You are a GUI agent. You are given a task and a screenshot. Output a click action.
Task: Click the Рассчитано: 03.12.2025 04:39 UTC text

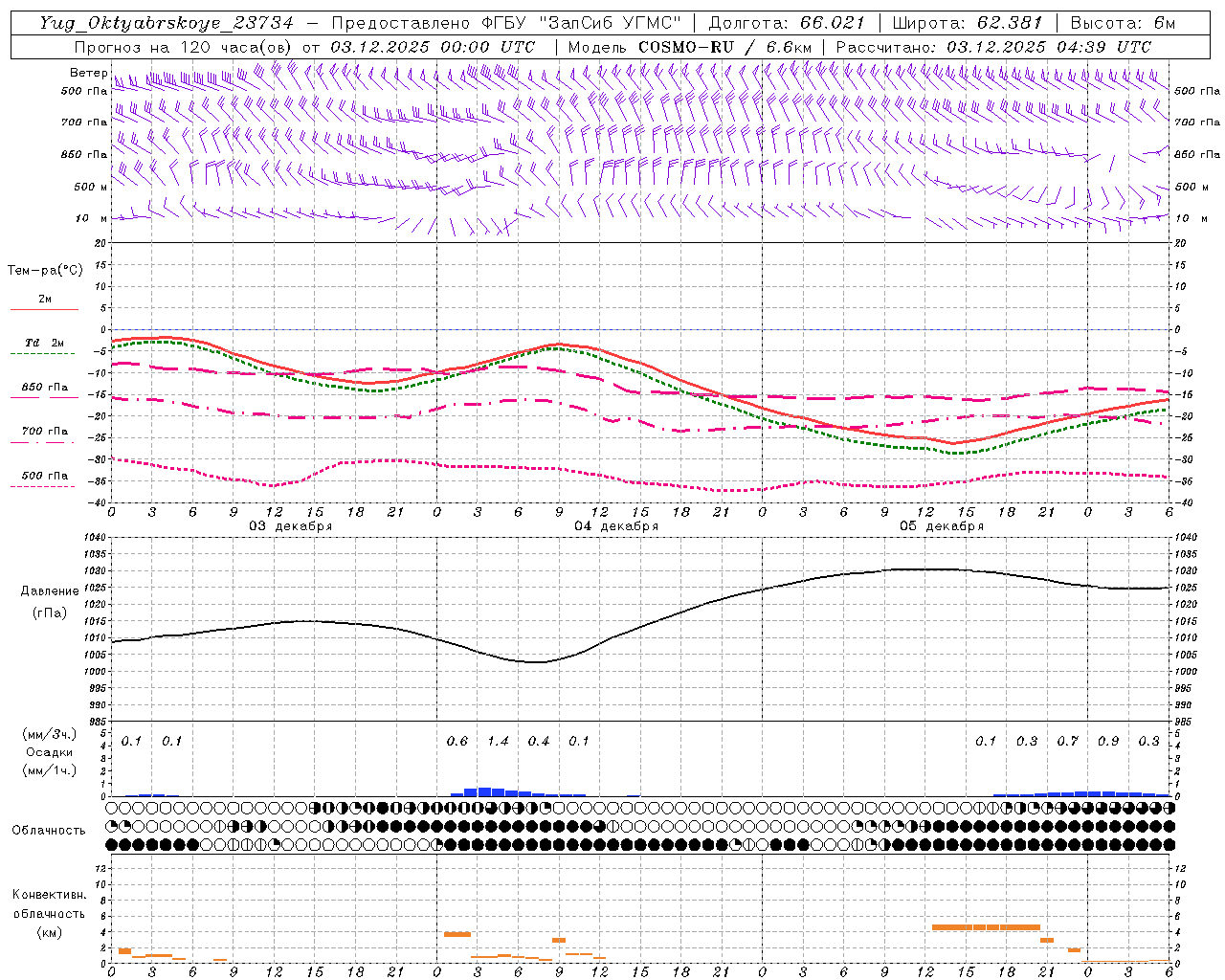(x=993, y=47)
